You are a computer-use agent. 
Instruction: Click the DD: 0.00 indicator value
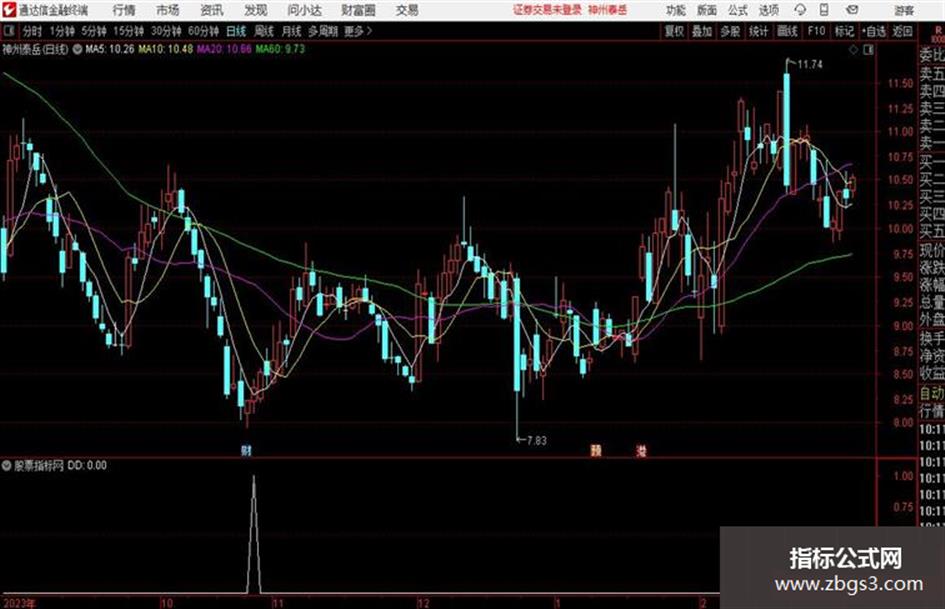(x=87, y=465)
